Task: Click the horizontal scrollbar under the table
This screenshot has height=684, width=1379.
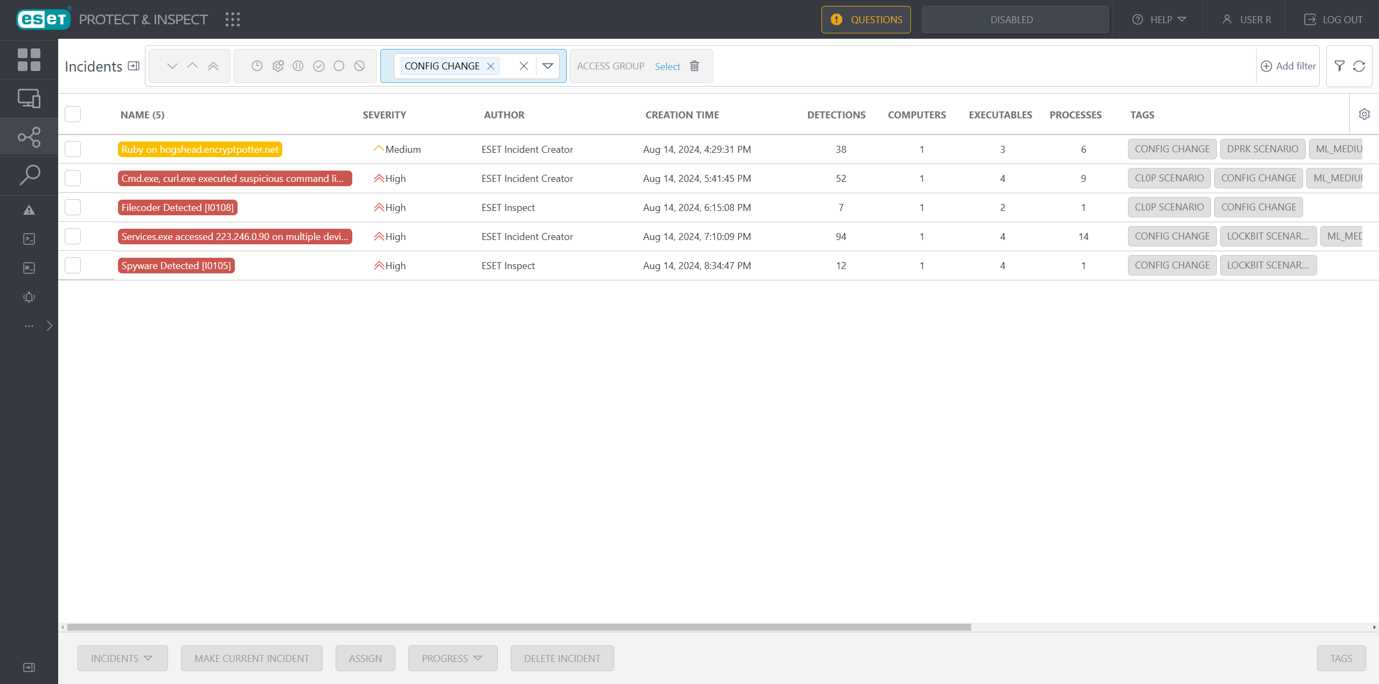Action: pyautogui.click(x=518, y=627)
